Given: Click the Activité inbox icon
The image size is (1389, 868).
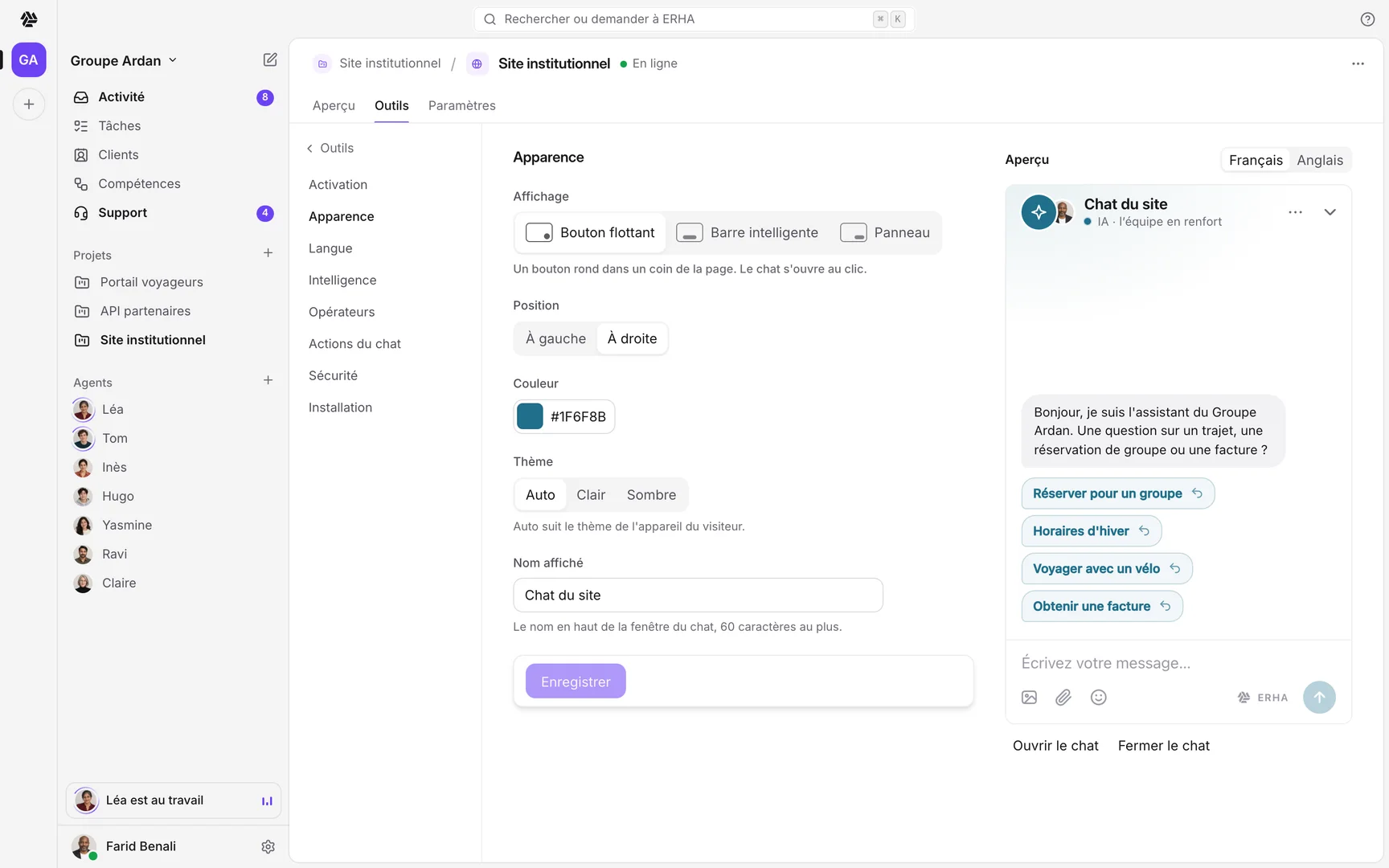Looking at the screenshot, I should pyautogui.click(x=81, y=97).
